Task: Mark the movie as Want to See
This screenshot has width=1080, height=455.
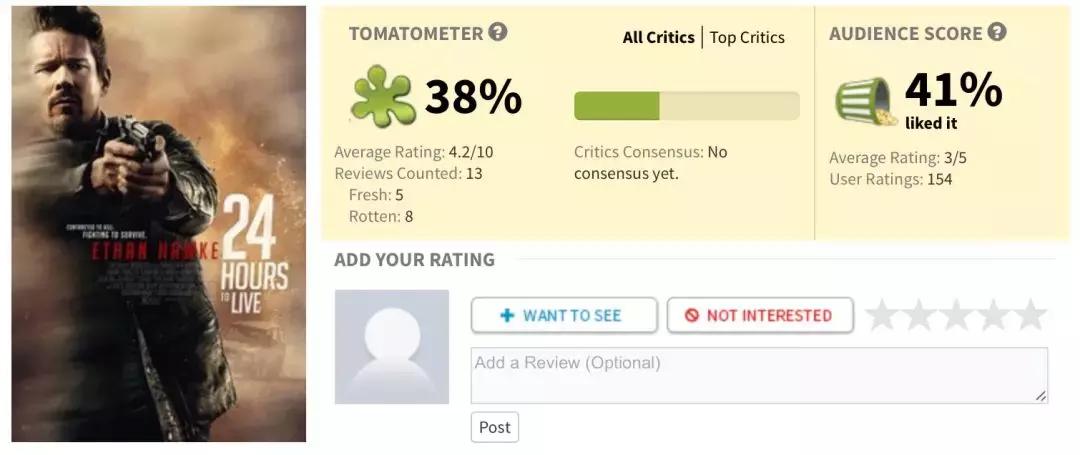Action: pyautogui.click(x=564, y=315)
